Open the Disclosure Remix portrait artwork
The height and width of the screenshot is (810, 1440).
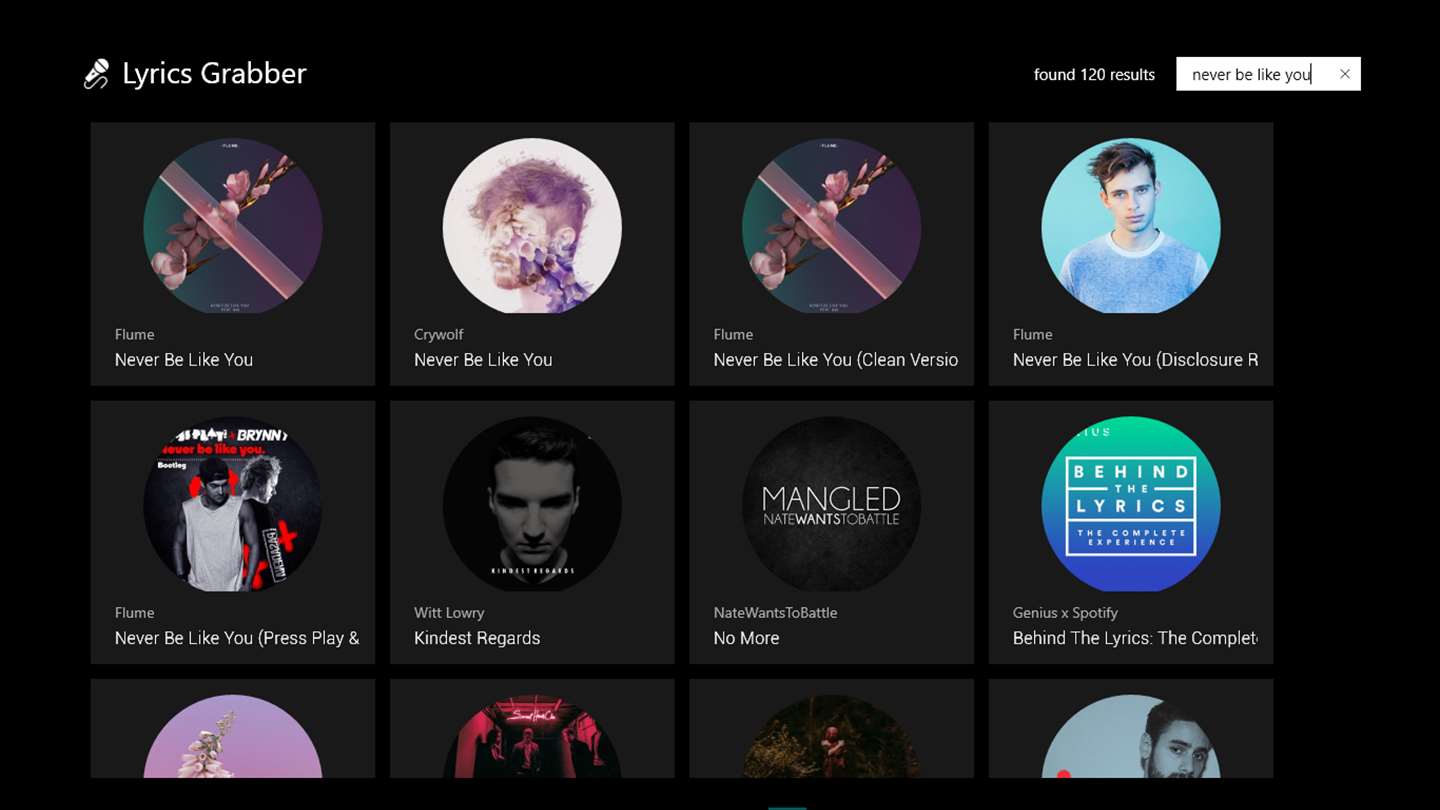(1131, 226)
